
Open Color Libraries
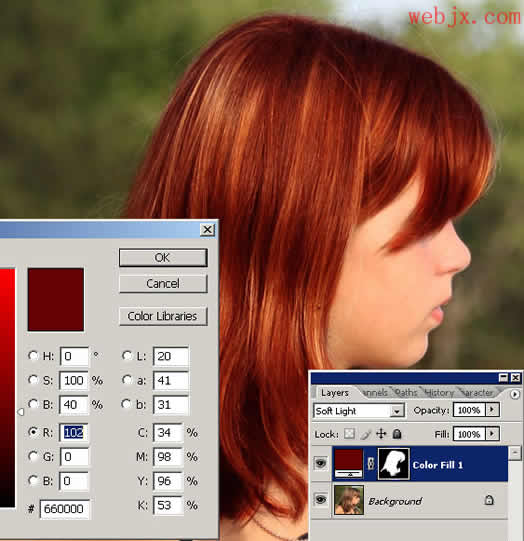click(x=163, y=316)
